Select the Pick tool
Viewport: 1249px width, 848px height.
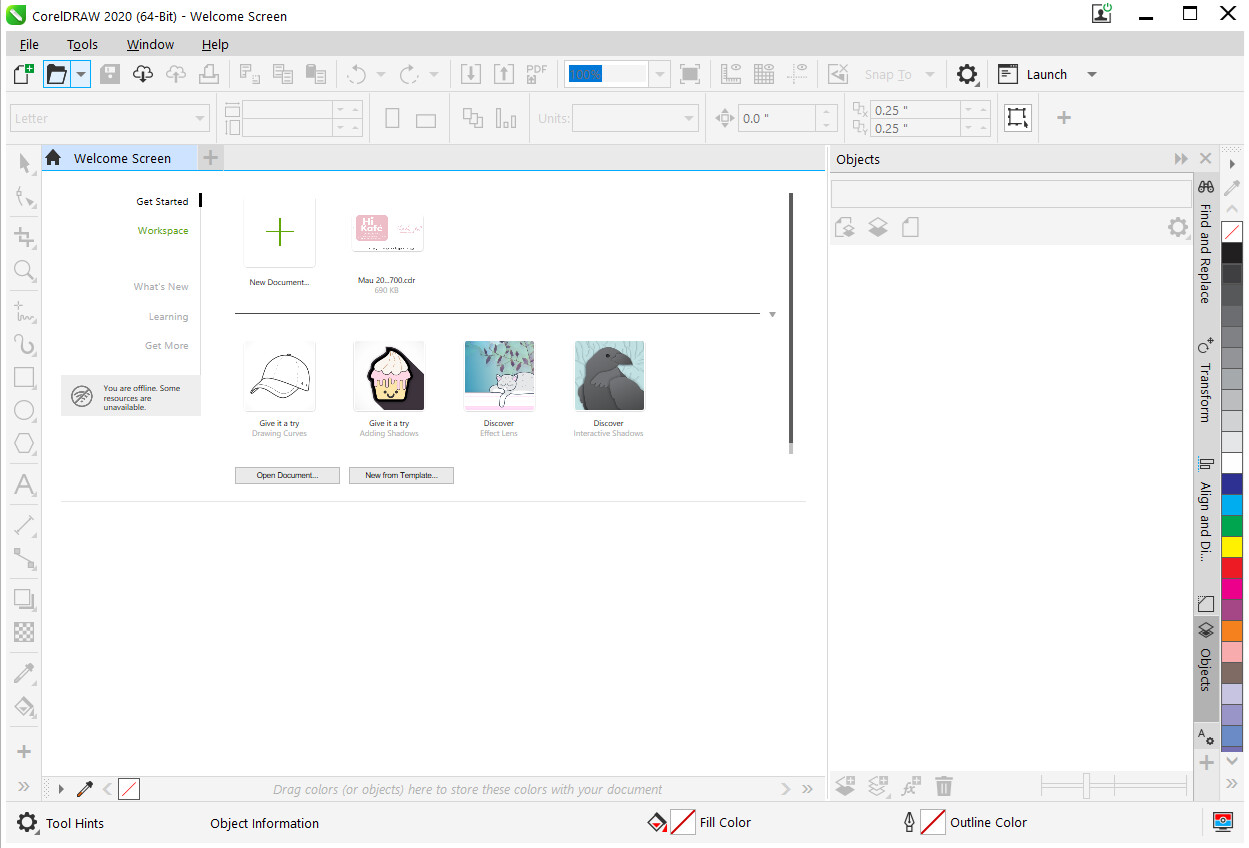pos(24,163)
